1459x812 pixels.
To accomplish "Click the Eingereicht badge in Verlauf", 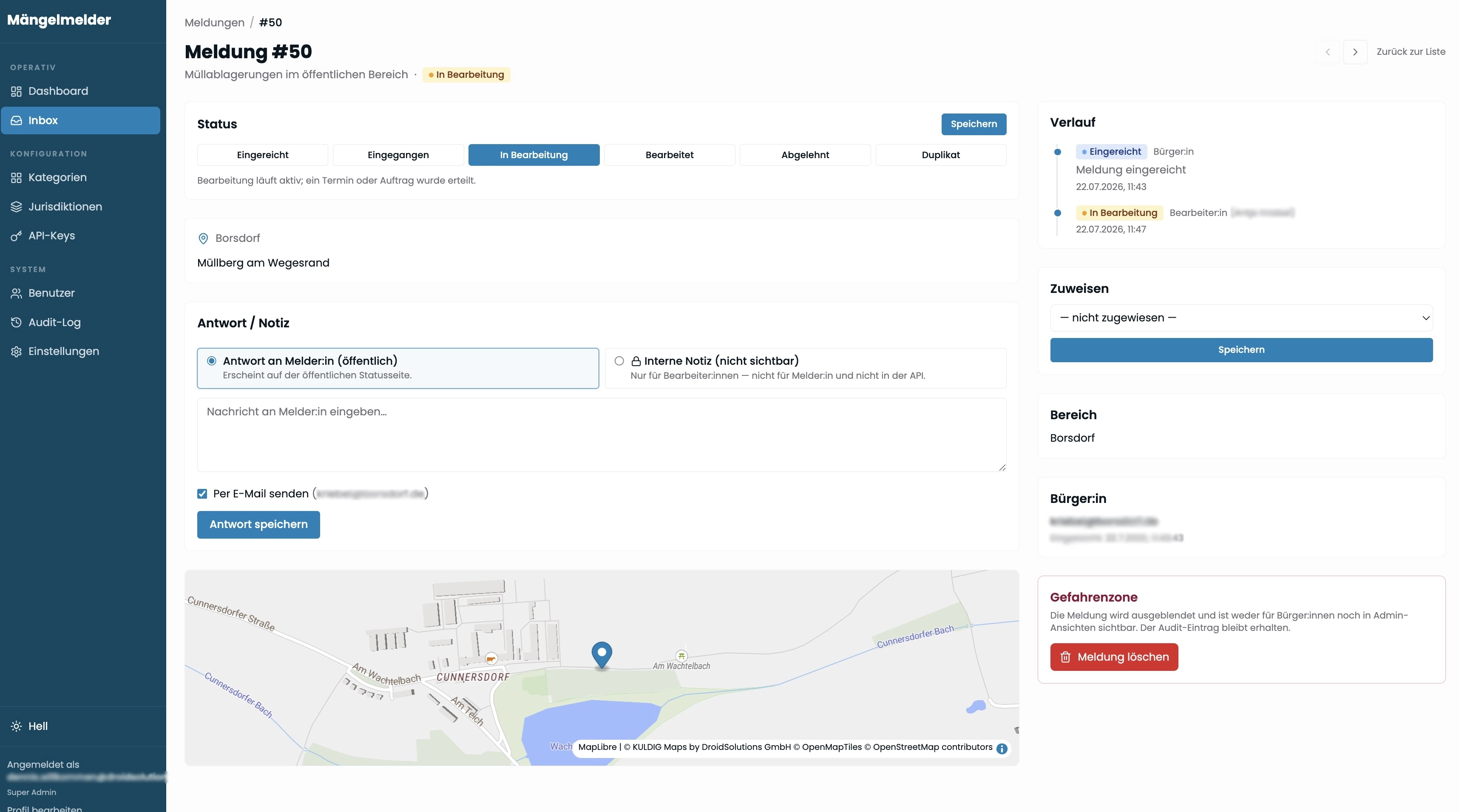I will point(1111,152).
